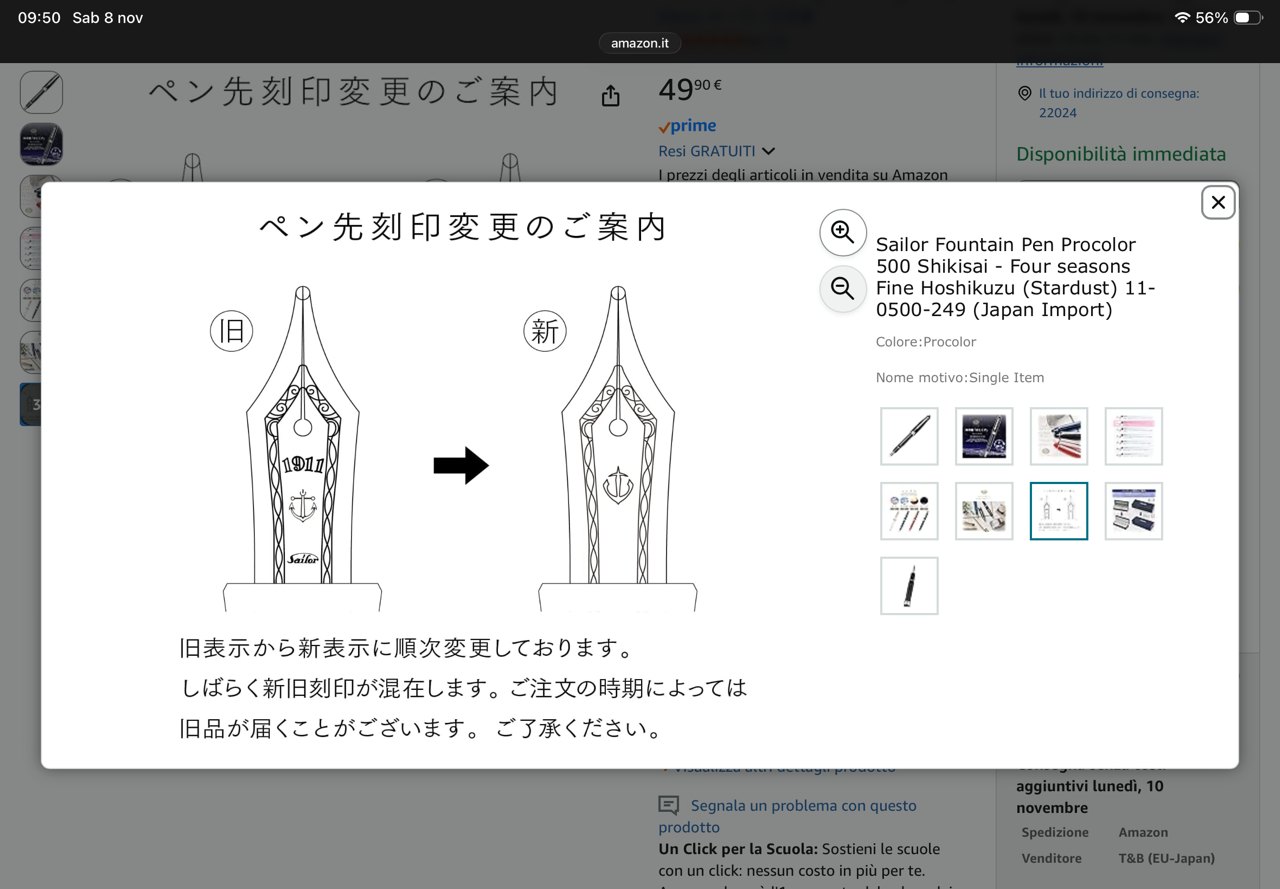Close the image viewer popup
The image size is (1280, 889).
coord(1217,202)
